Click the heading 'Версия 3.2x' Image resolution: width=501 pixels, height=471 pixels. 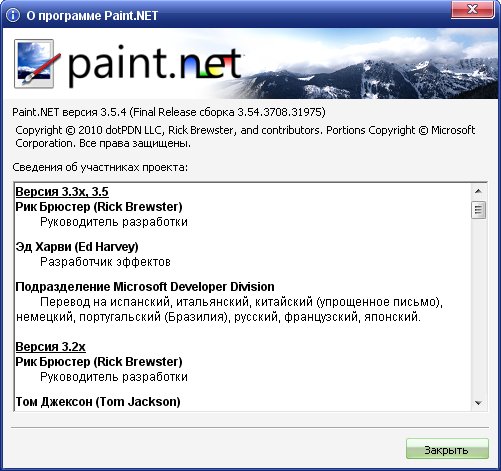click(50, 347)
